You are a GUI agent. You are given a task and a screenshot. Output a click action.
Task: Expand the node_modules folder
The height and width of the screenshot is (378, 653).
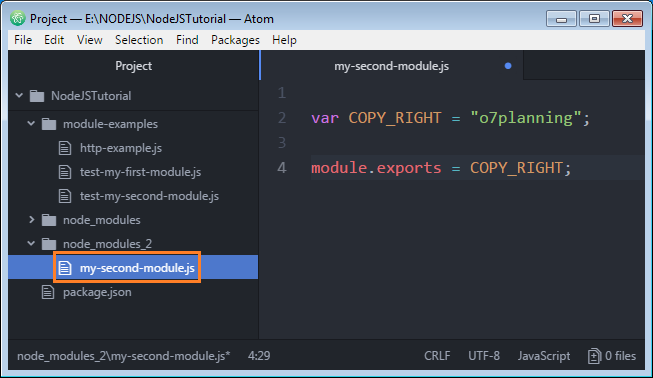(x=31, y=220)
